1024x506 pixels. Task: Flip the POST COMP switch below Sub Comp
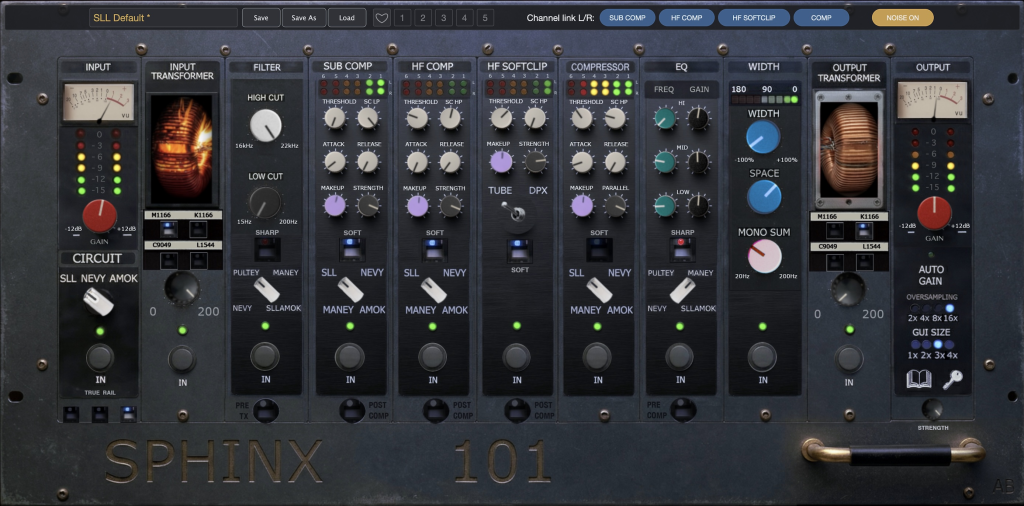pos(352,410)
